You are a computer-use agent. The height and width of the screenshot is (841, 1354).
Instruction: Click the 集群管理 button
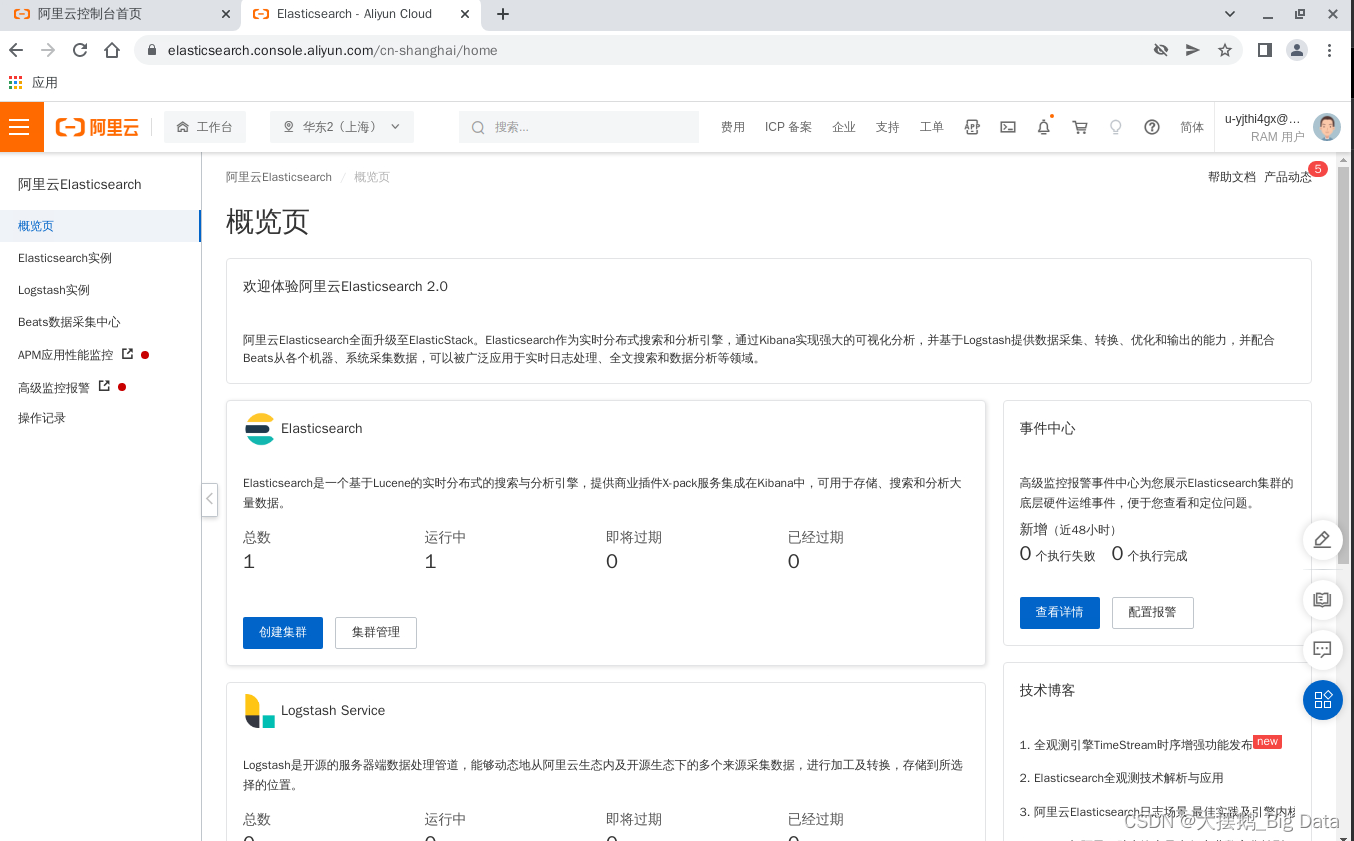375,632
